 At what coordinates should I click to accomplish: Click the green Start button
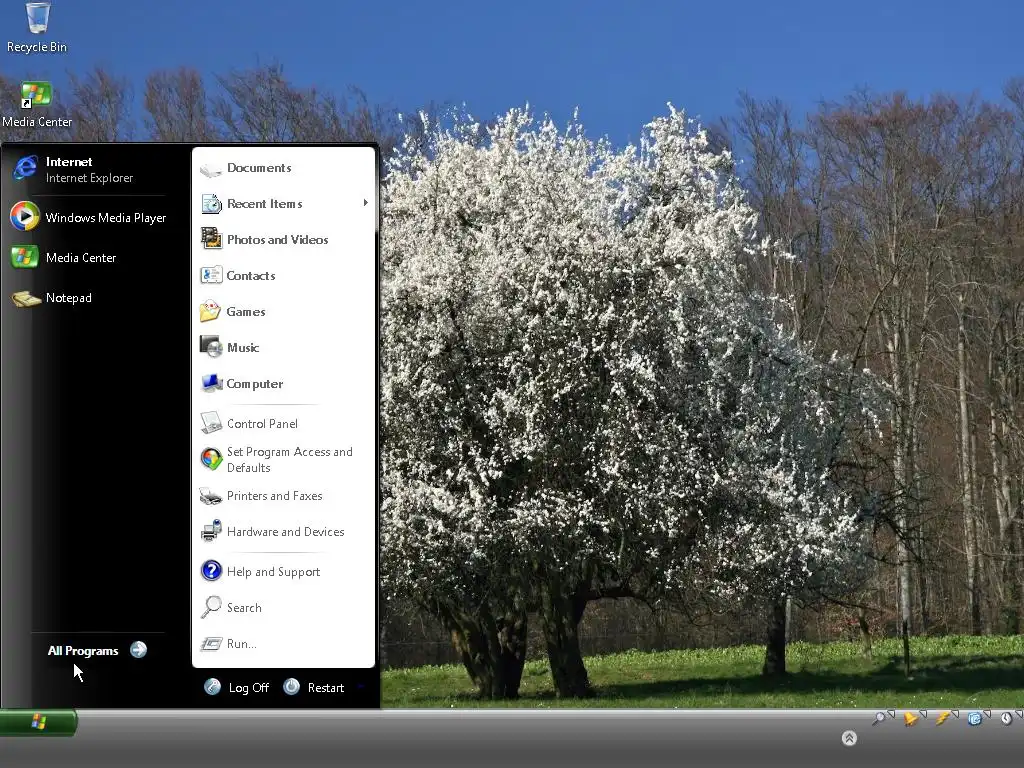39,722
